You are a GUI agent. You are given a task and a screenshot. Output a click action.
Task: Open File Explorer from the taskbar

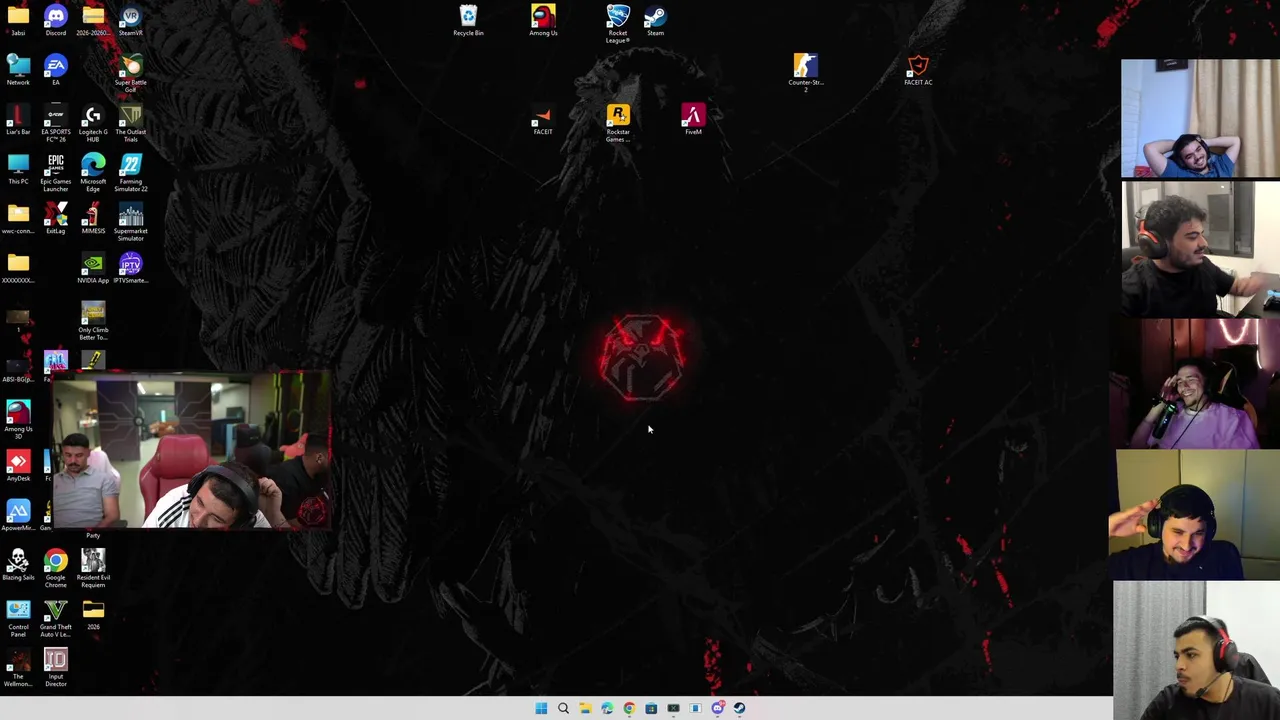pyautogui.click(x=585, y=708)
